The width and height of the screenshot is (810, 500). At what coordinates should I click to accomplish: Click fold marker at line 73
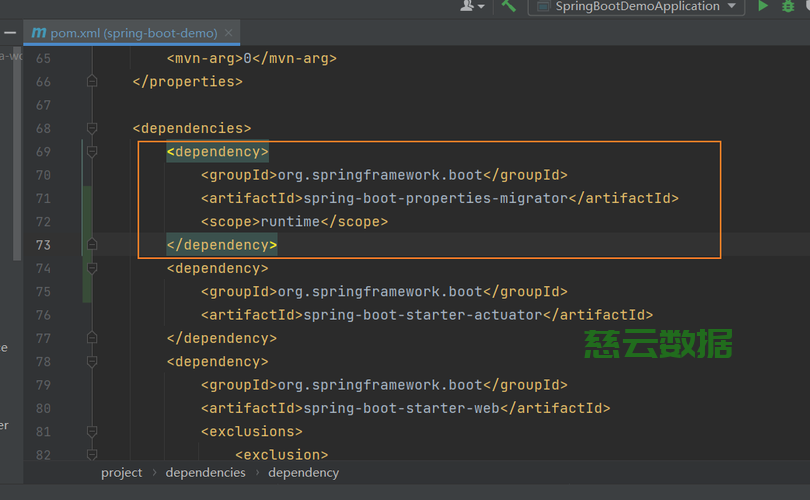coord(92,244)
